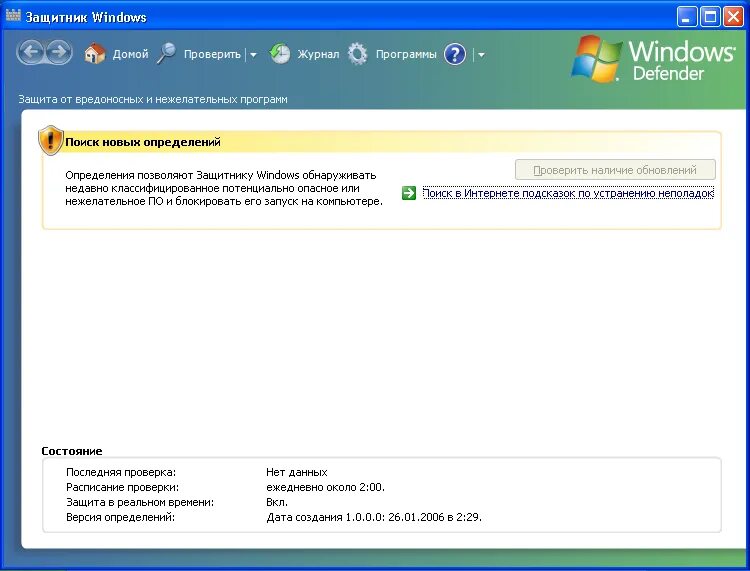This screenshot has height=571, width=750.
Task: Start a scan via magnifying glass icon
Action: click(x=166, y=54)
